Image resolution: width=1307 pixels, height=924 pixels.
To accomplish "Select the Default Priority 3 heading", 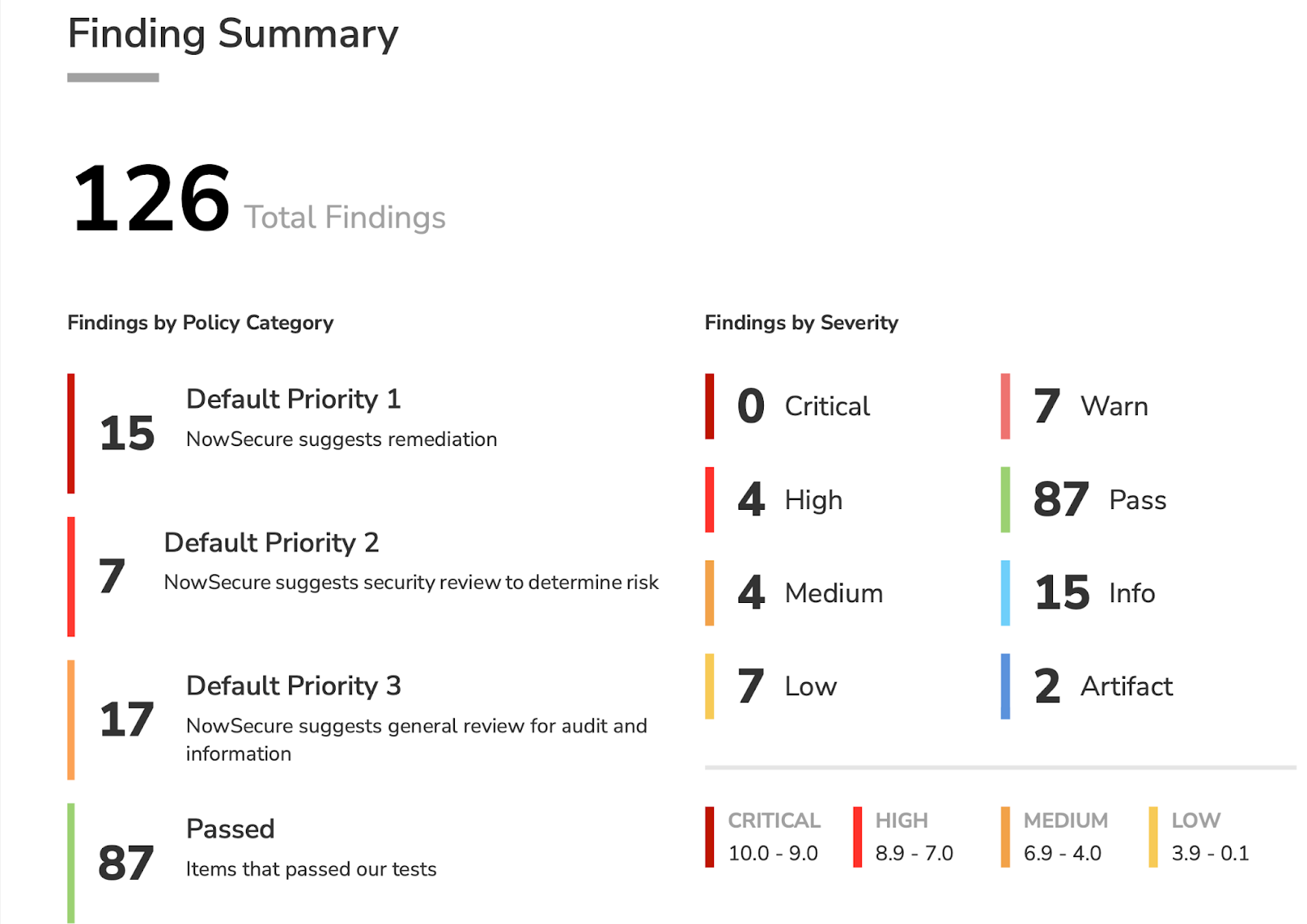I will [x=293, y=685].
